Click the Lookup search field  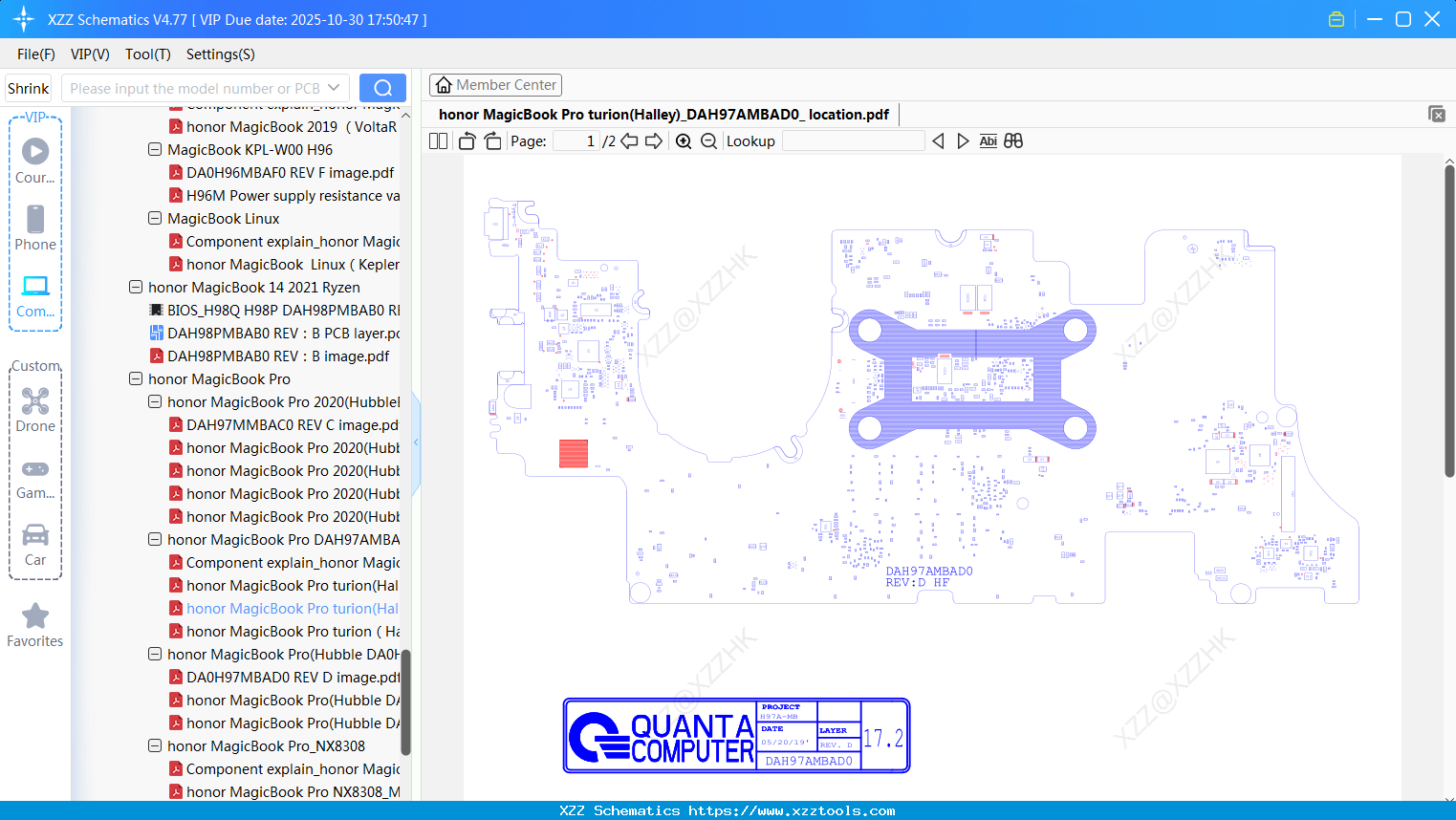(x=854, y=140)
